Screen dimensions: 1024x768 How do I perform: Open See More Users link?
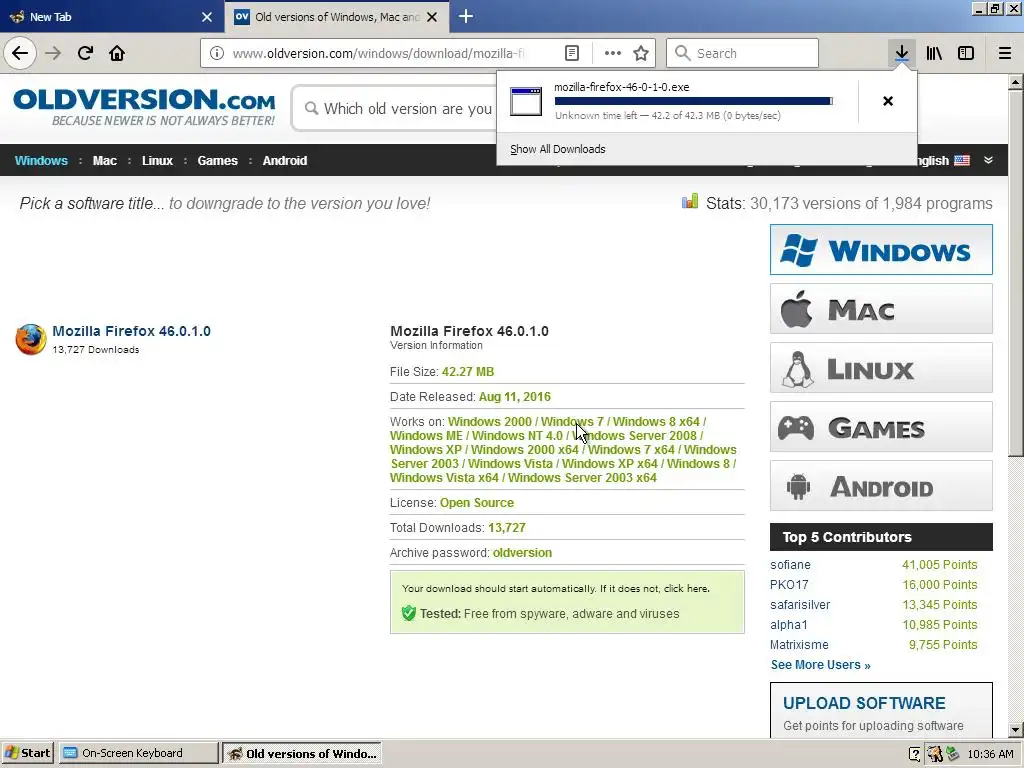[x=820, y=665]
